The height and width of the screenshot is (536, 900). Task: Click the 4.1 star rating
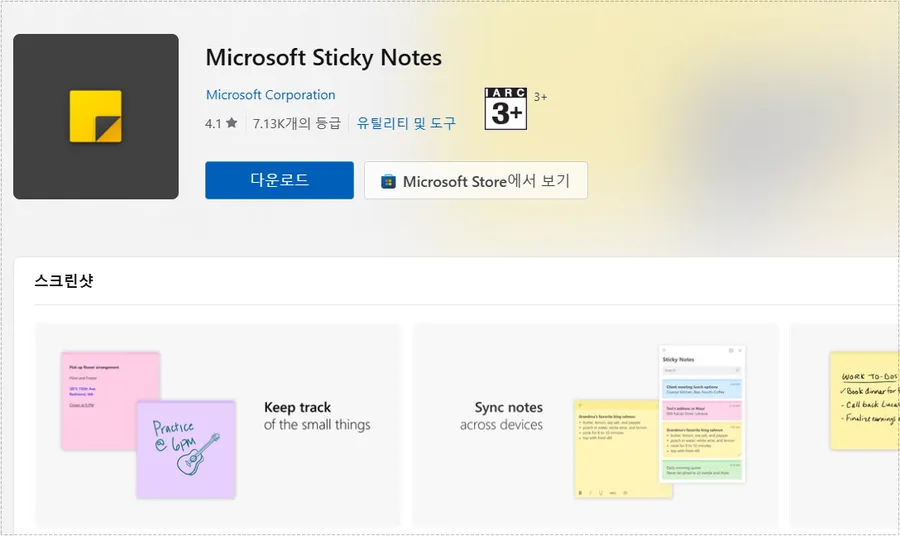click(x=221, y=123)
